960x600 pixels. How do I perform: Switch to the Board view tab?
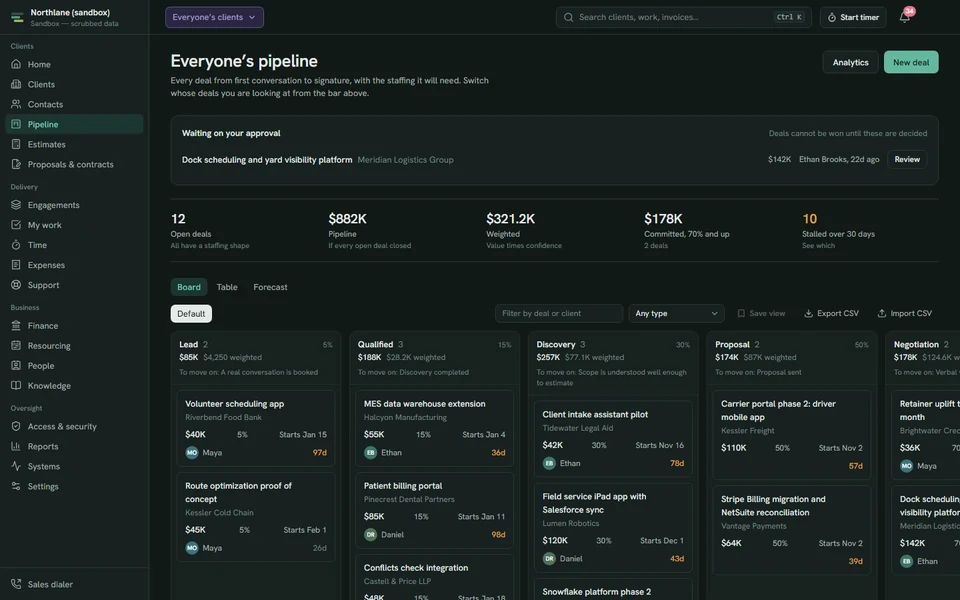click(189, 287)
